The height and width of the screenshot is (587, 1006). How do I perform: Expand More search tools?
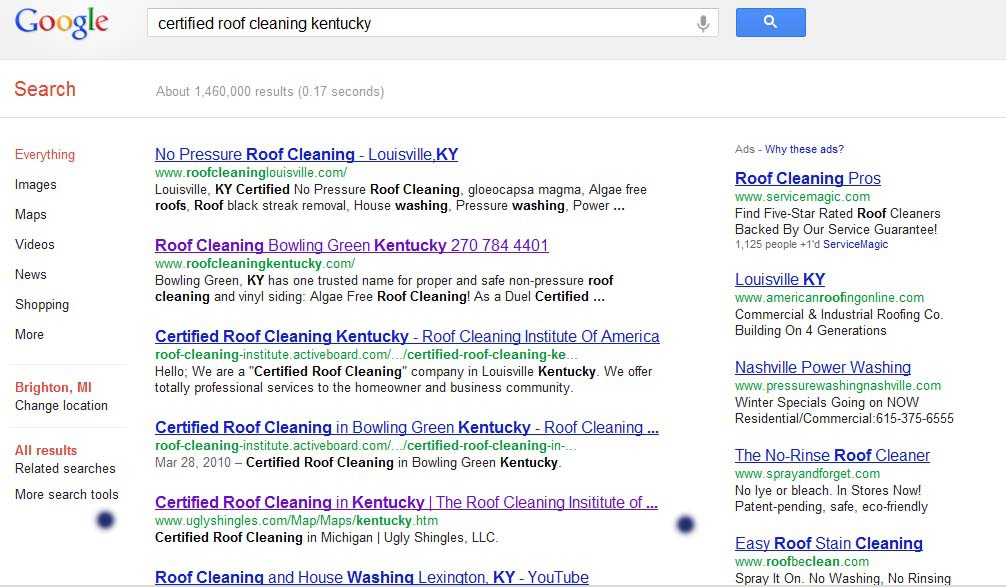(66, 495)
